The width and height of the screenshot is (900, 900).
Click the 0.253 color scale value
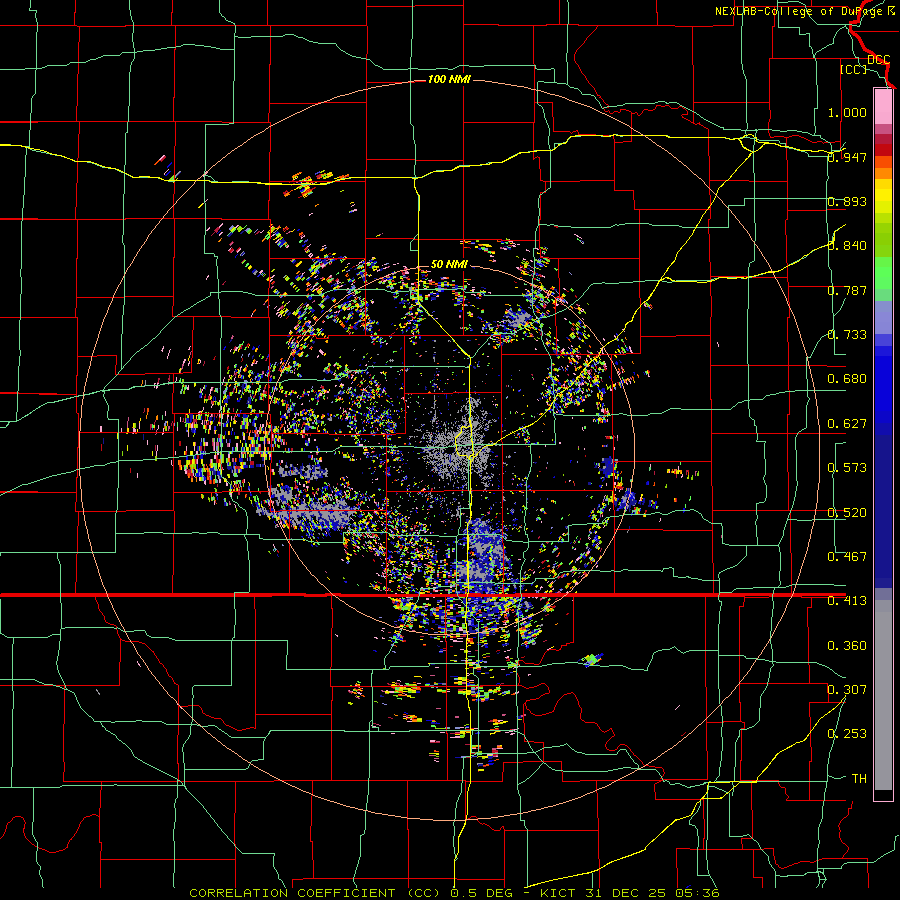tap(847, 734)
